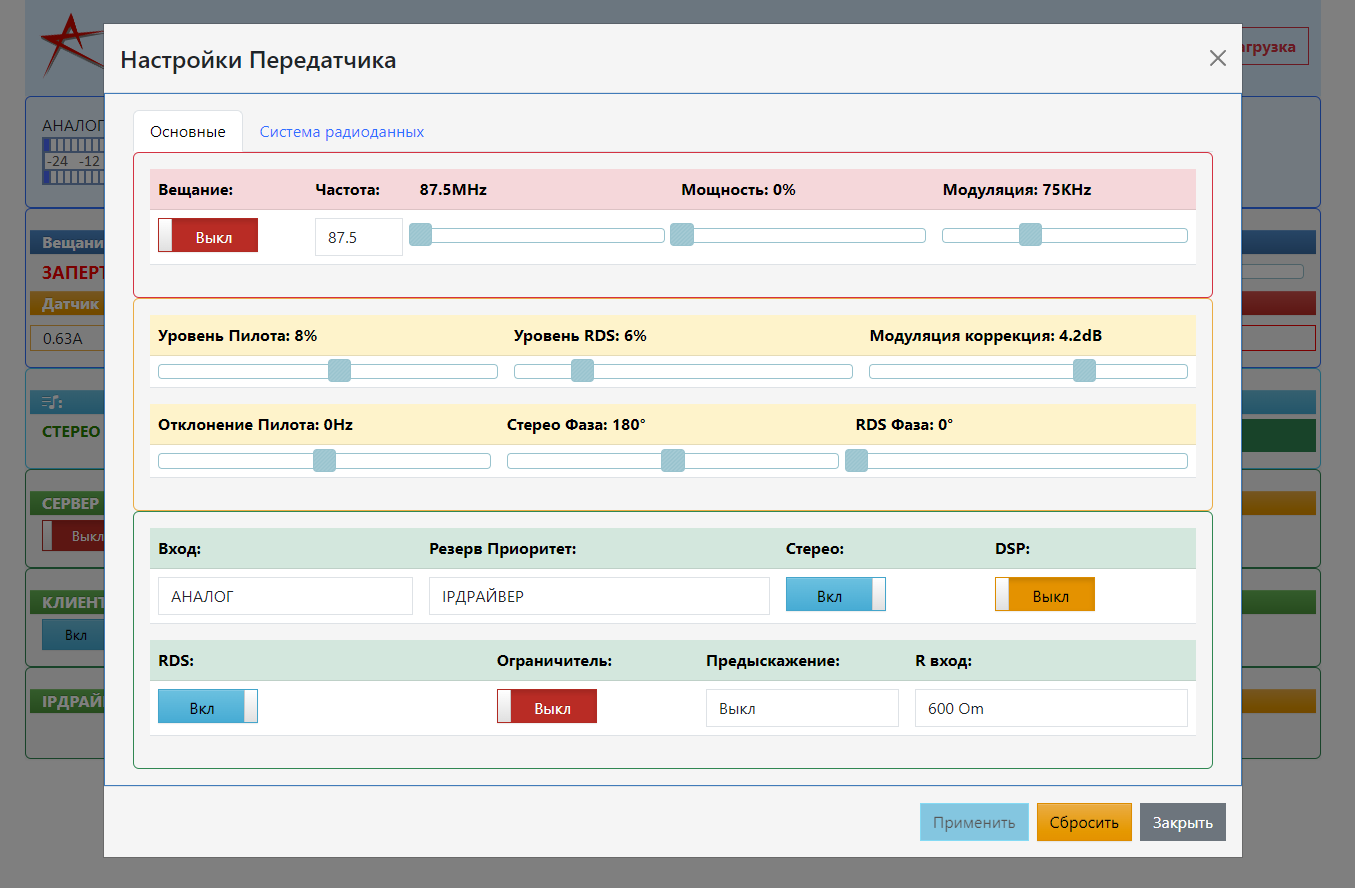Click the Мощность power slider handle
1355x888 pixels.
[682, 235]
